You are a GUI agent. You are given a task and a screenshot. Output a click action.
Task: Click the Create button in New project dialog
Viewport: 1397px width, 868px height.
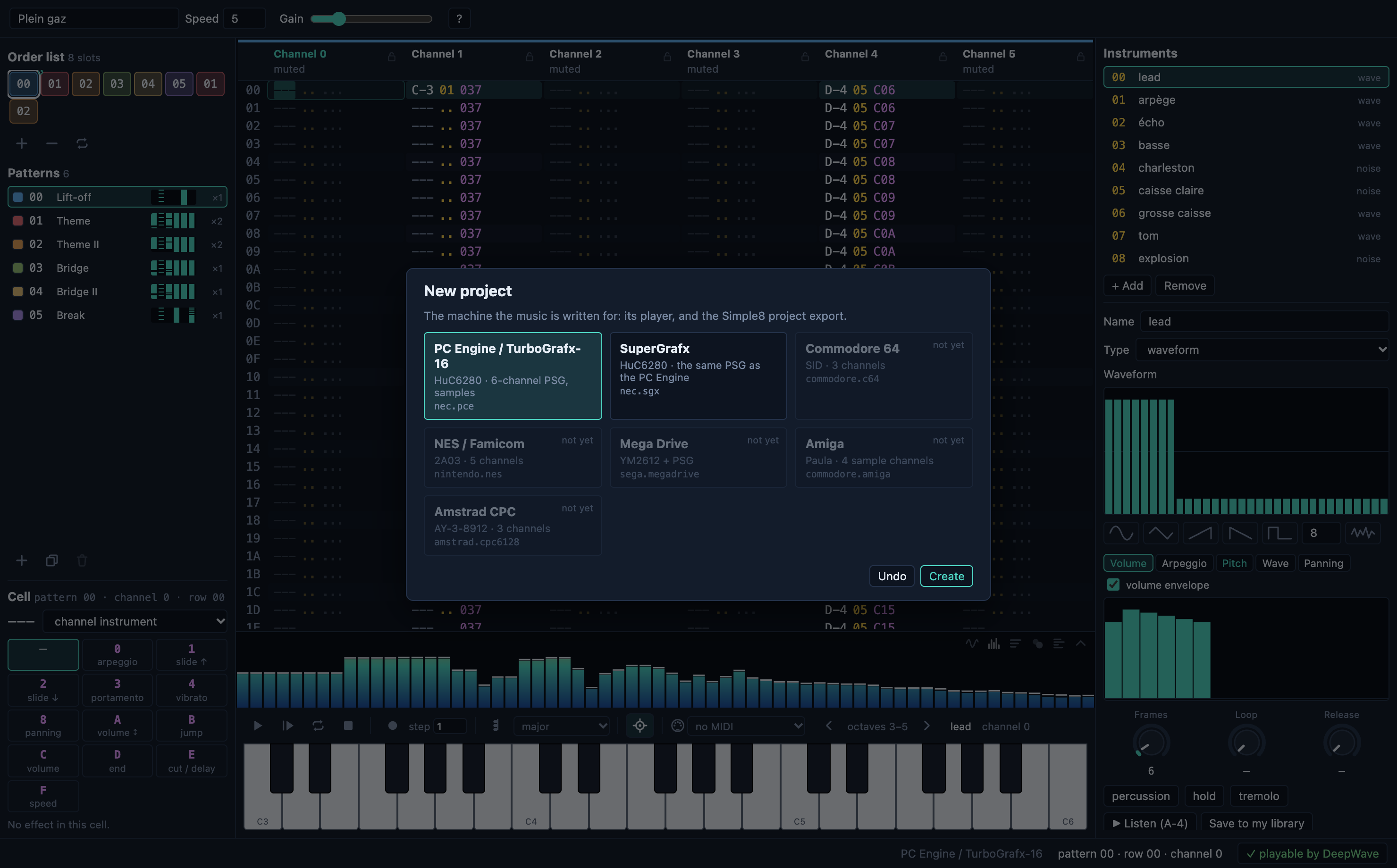(x=946, y=576)
